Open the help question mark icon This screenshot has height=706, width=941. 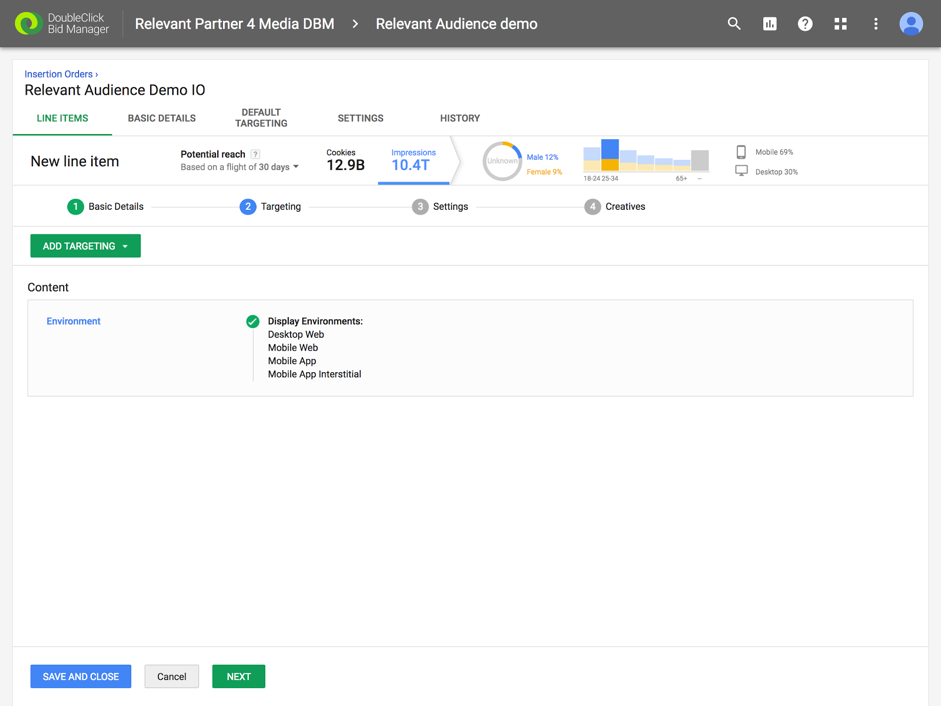pyautogui.click(x=805, y=23)
